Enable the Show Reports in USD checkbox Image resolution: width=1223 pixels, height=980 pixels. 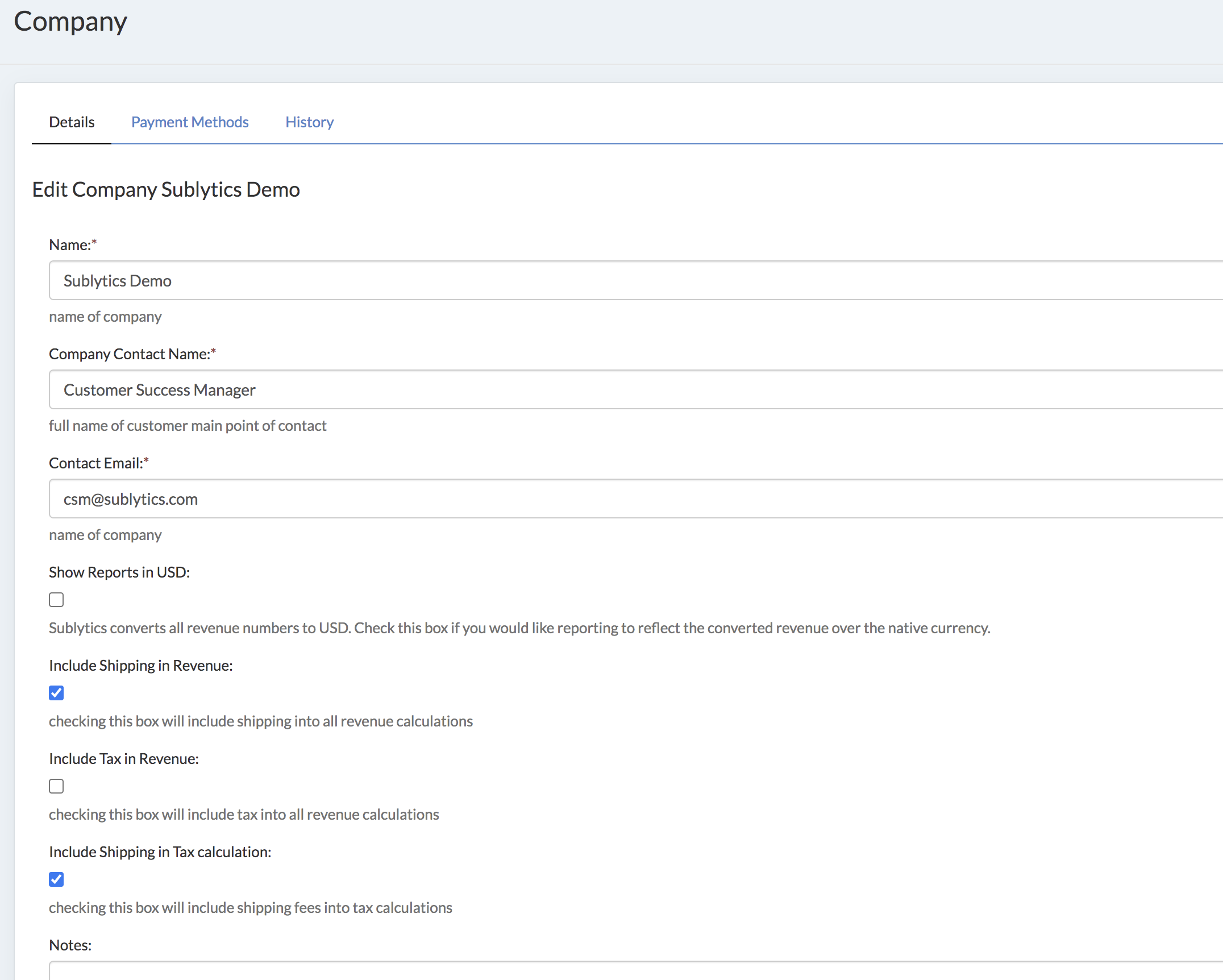click(x=56, y=600)
